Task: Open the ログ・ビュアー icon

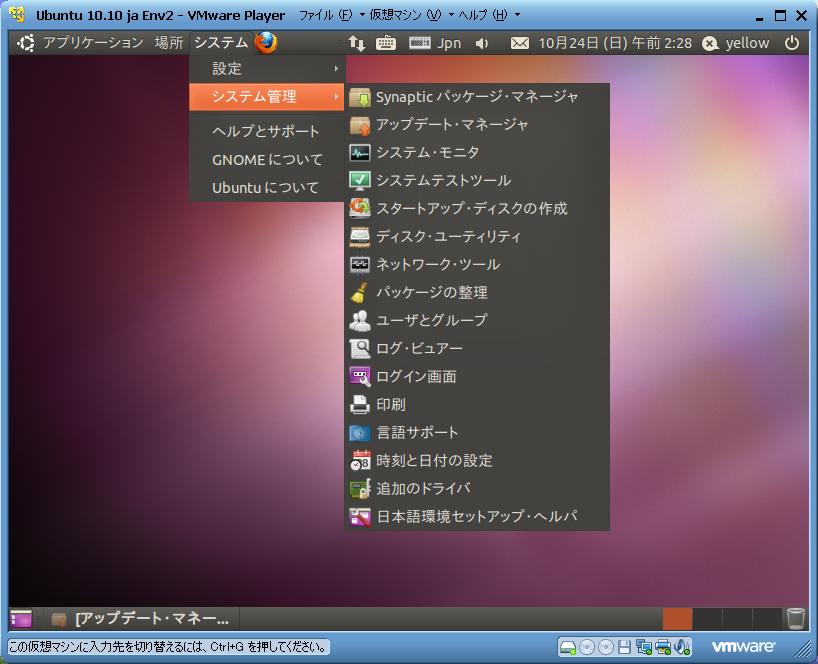Action: point(359,348)
